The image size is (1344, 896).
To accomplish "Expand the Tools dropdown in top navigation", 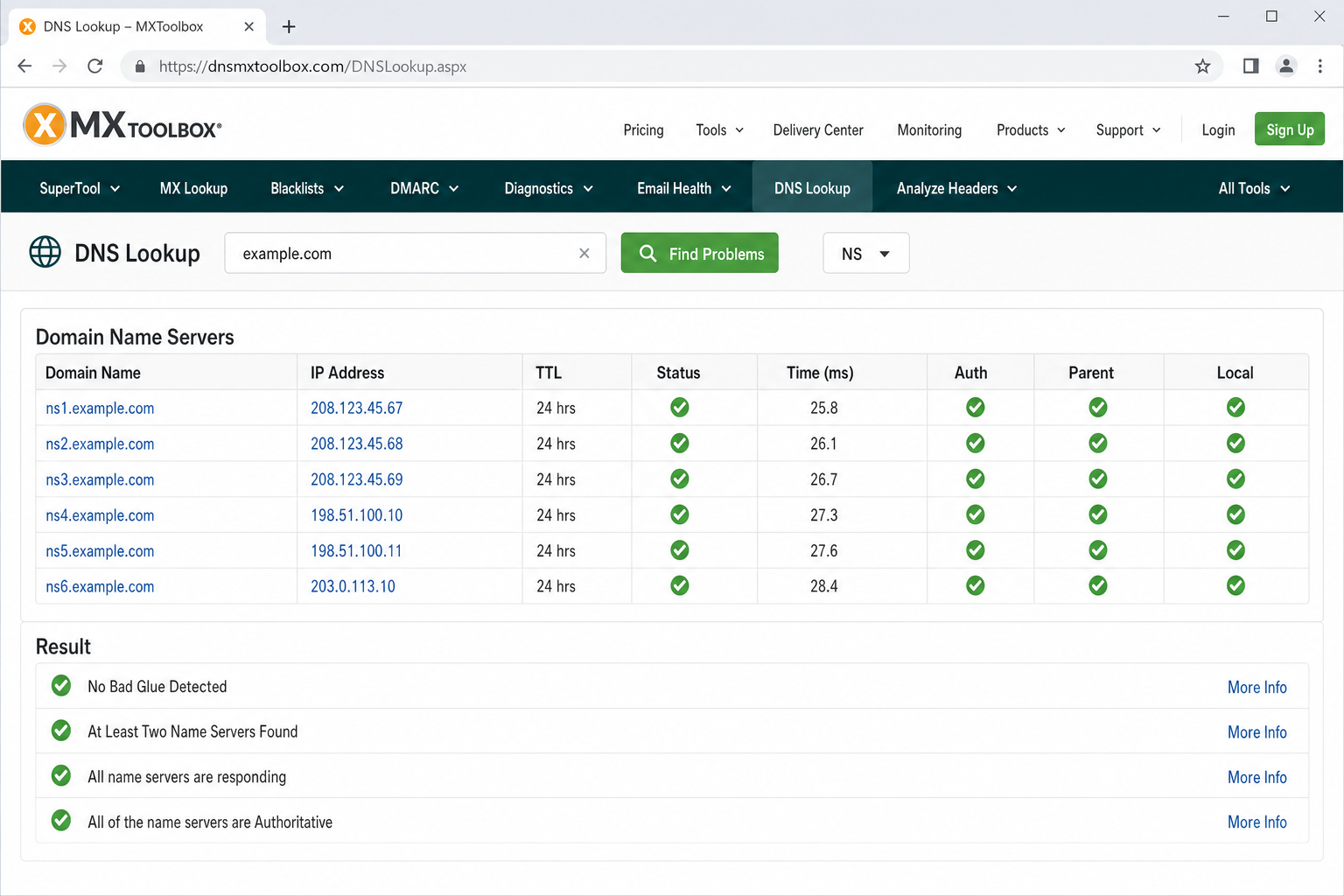I will (720, 129).
